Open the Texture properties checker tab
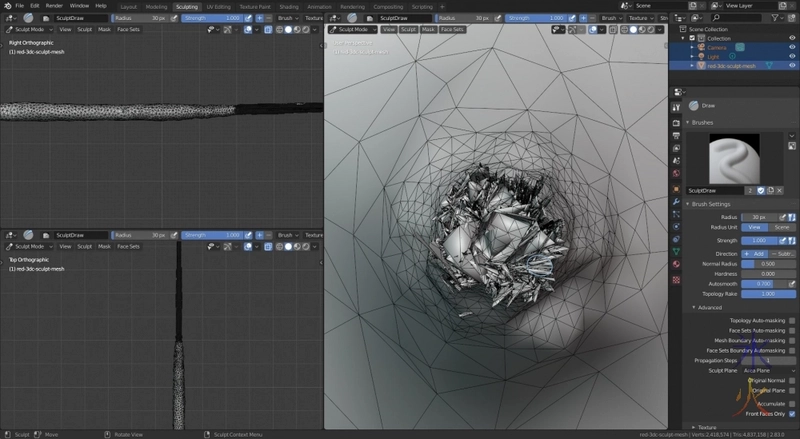The width and height of the screenshot is (800, 439). coord(676,280)
